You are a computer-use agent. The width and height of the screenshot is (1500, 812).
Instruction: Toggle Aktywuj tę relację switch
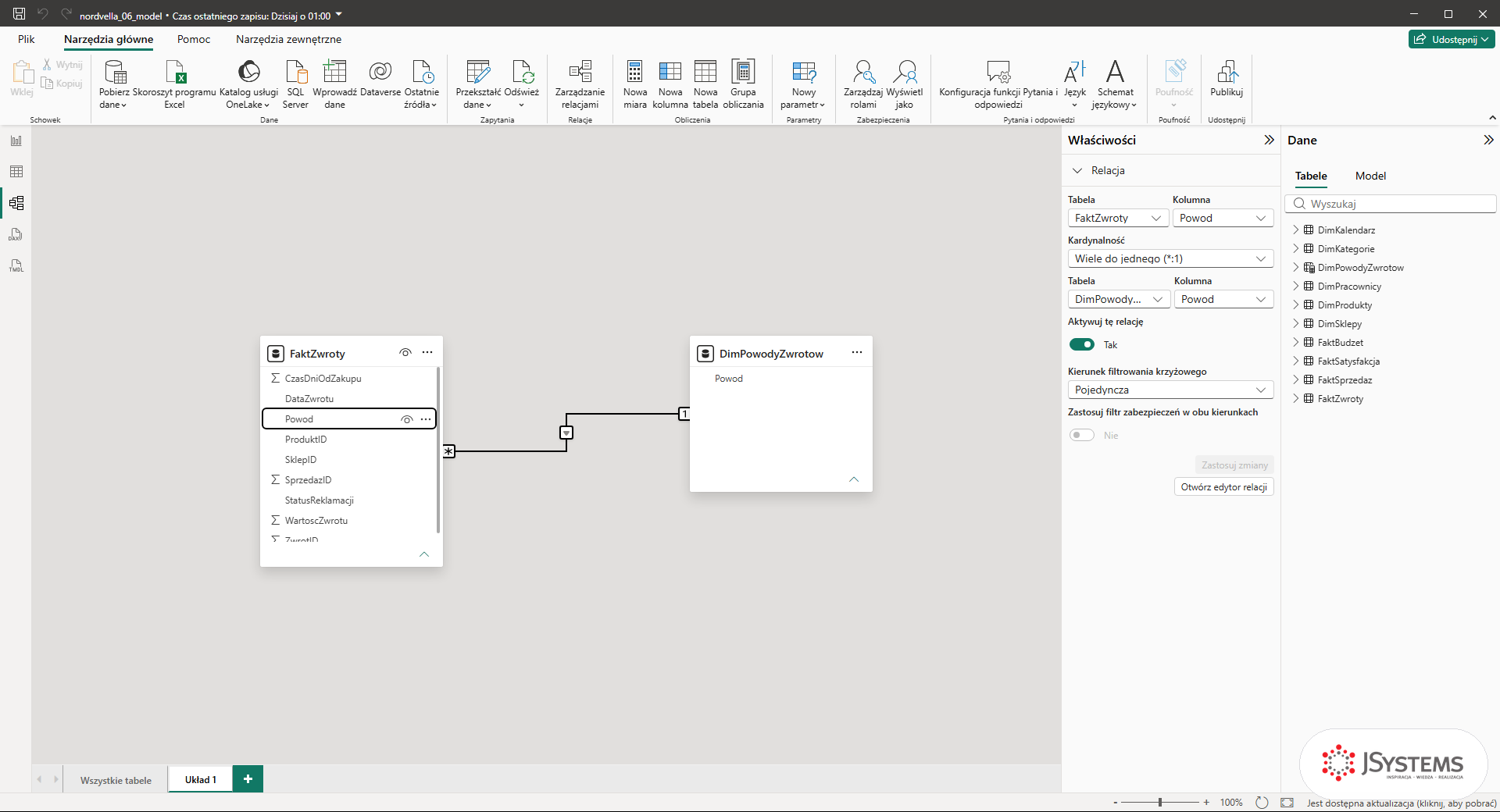point(1082,344)
